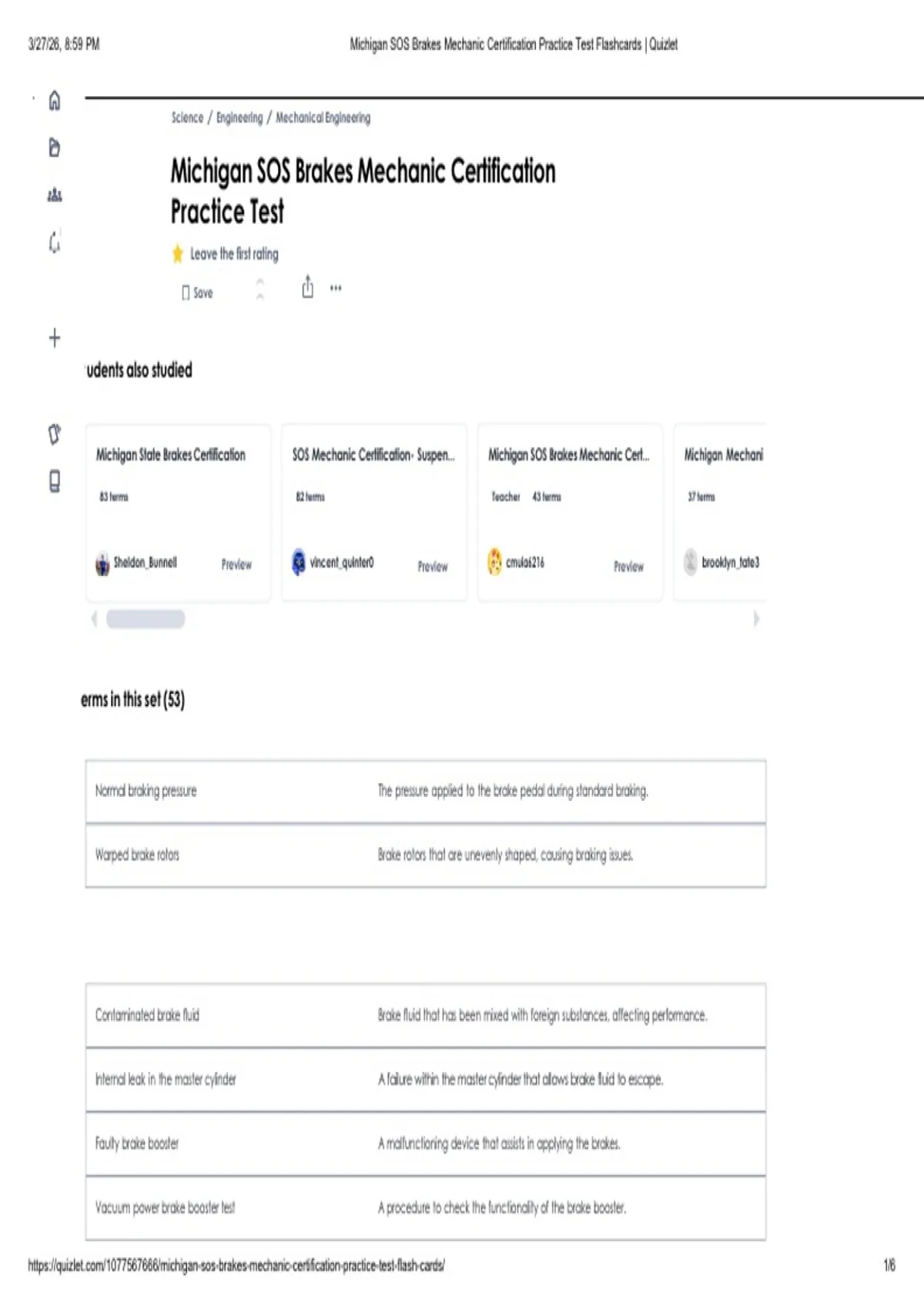Preview the Michigan State Brakes Certification set
924x1309 pixels.
tap(236, 564)
